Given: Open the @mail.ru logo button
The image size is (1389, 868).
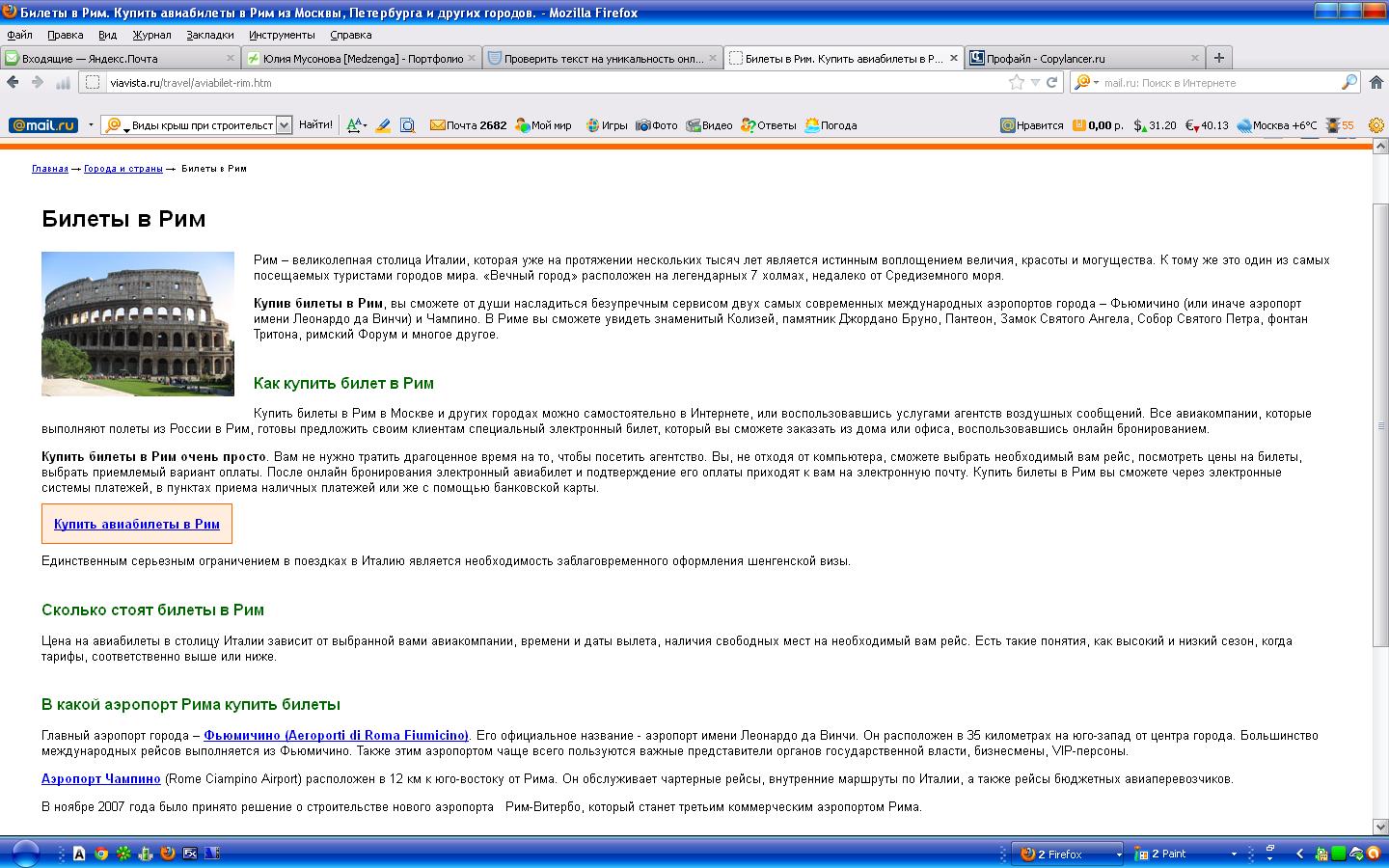Looking at the screenshot, I should 43,124.
